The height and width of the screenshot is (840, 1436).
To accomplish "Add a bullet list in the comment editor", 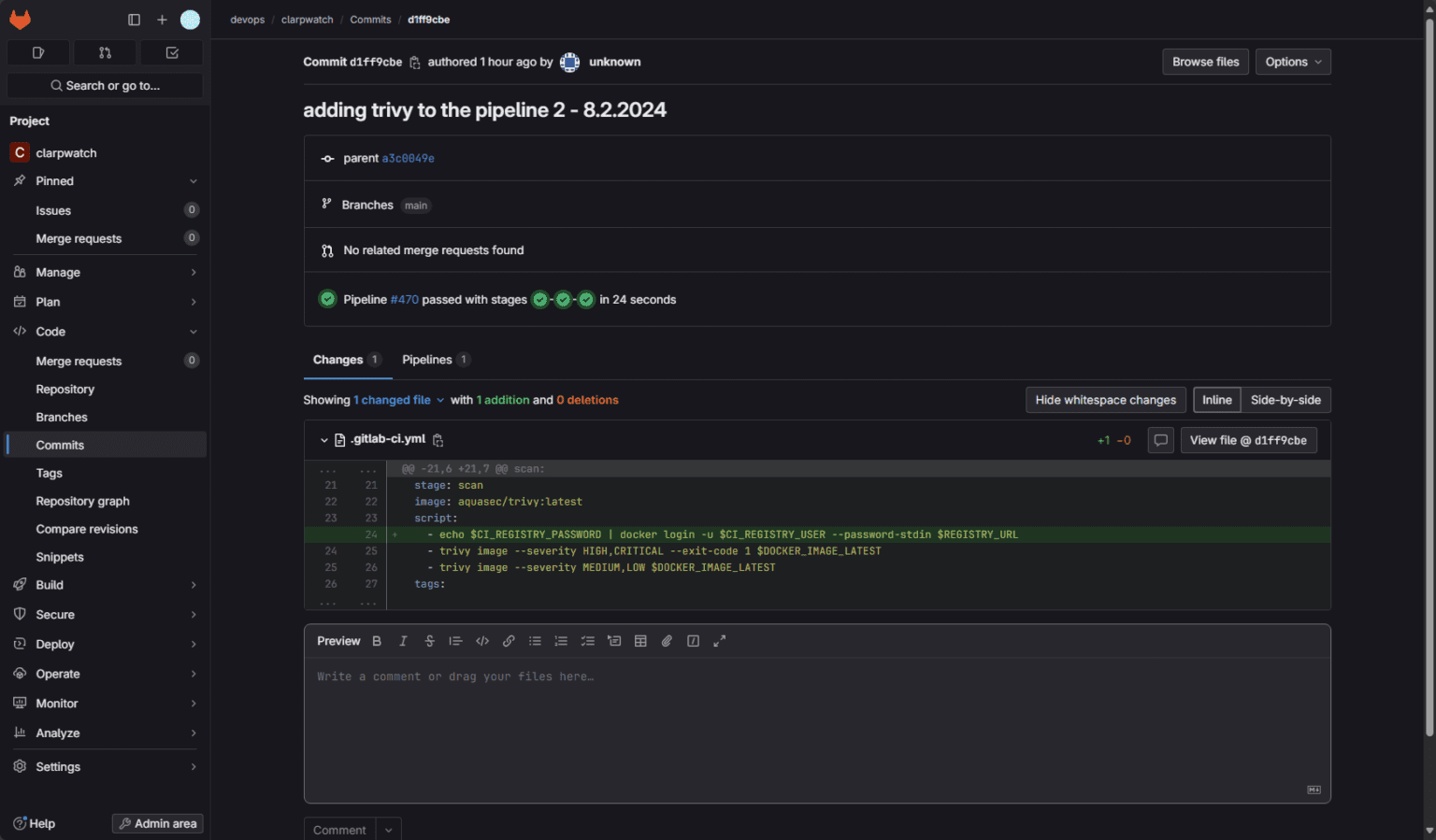I will tap(535, 641).
